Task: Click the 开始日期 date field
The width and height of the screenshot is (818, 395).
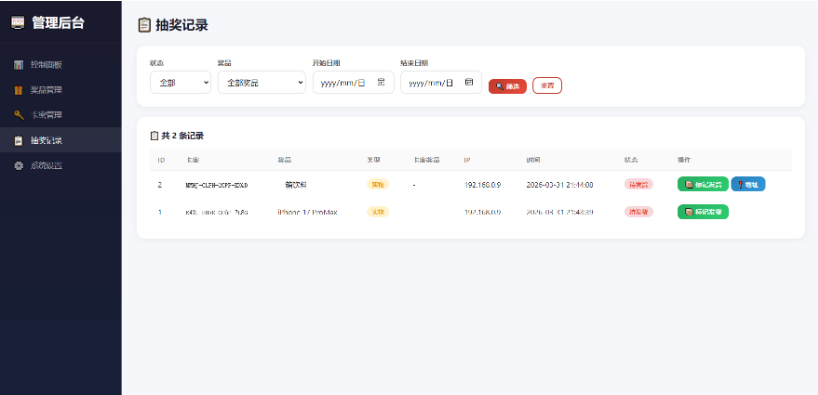Action: pos(353,82)
